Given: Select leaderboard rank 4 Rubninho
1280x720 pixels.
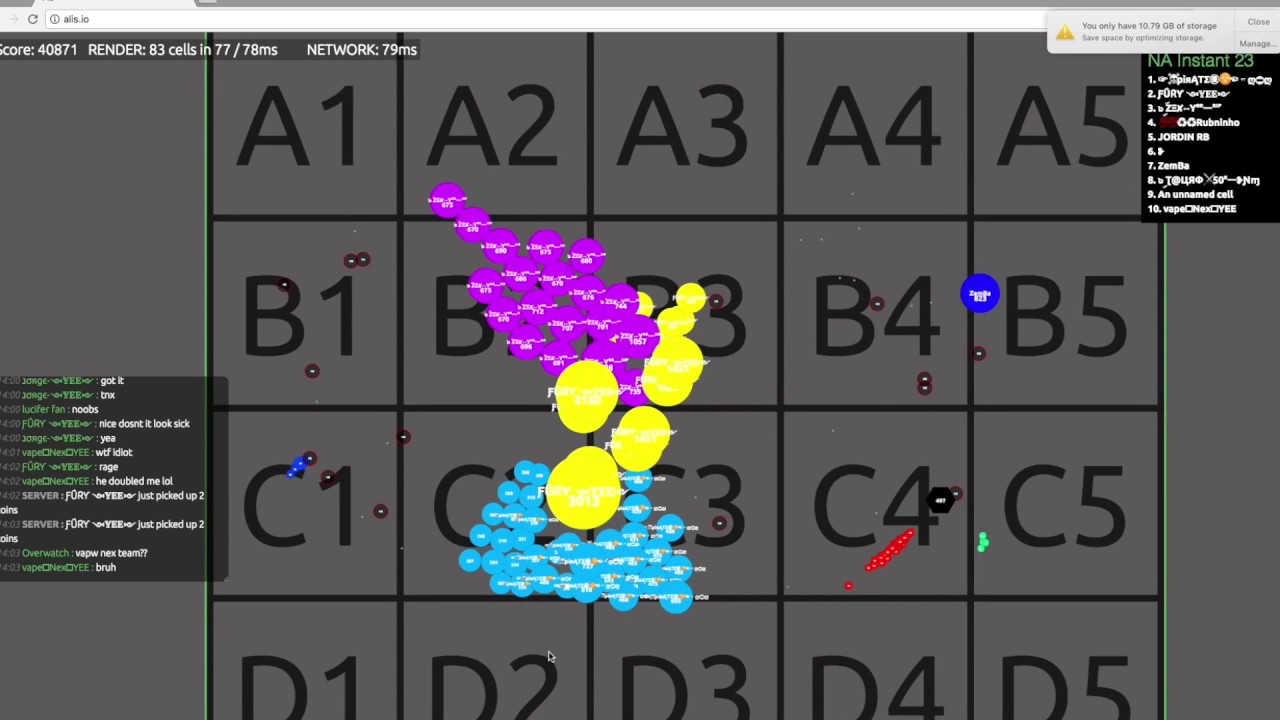Looking at the screenshot, I should (x=1194, y=122).
